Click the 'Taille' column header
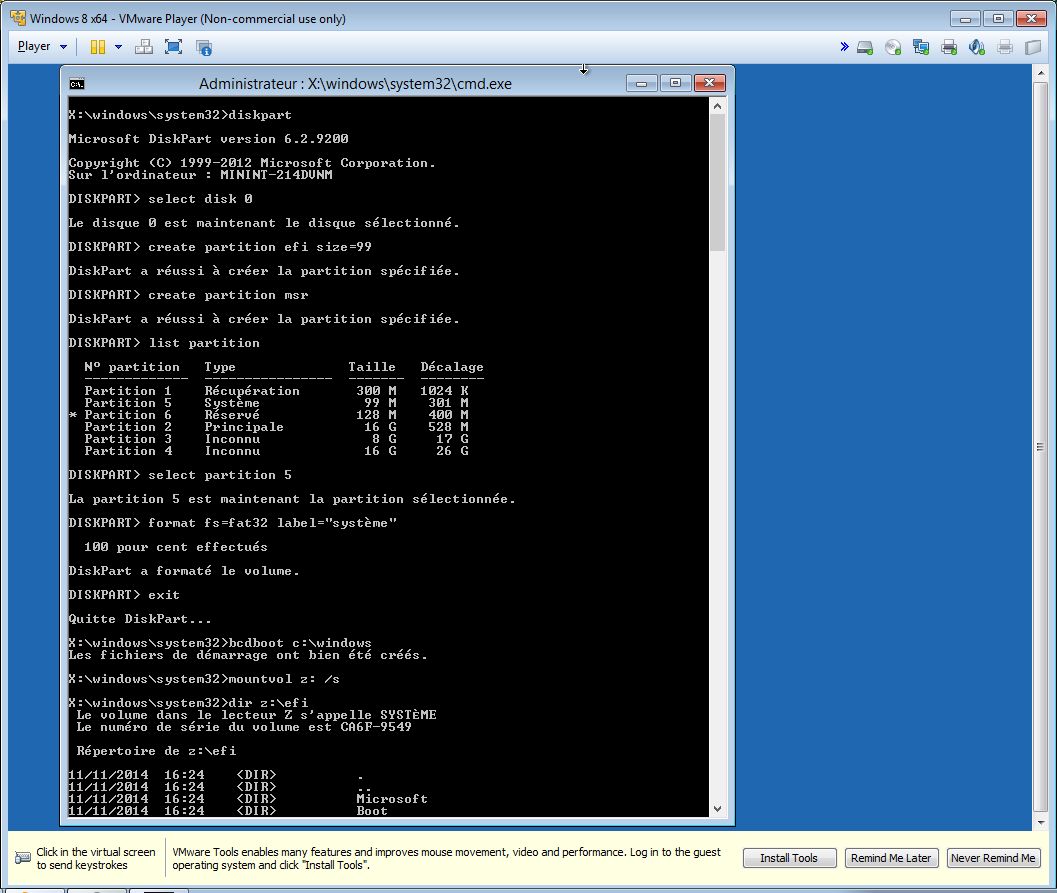Screen dimensions: 1057x893 pos(371,367)
